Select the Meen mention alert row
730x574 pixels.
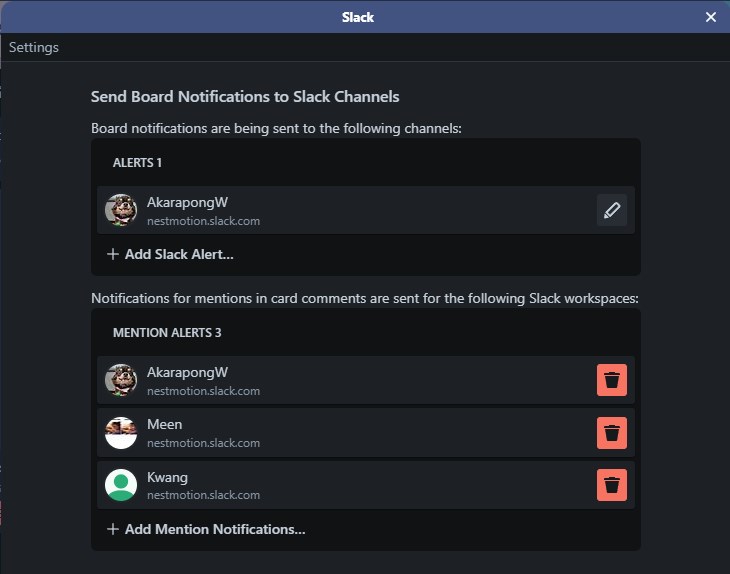(x=365, y=433)
